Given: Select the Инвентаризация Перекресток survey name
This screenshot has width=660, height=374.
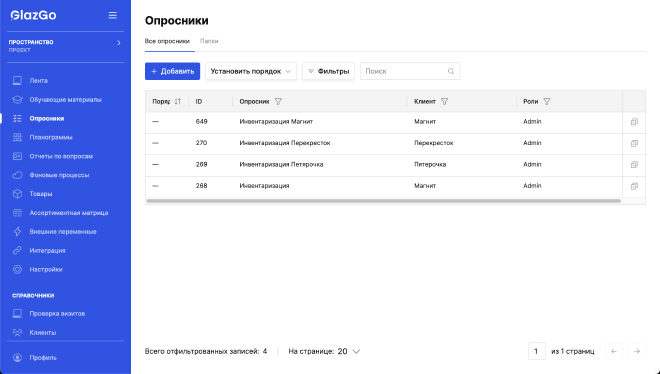Looking at the screenshot, I should pyautogui.click(x=285, y=143).
